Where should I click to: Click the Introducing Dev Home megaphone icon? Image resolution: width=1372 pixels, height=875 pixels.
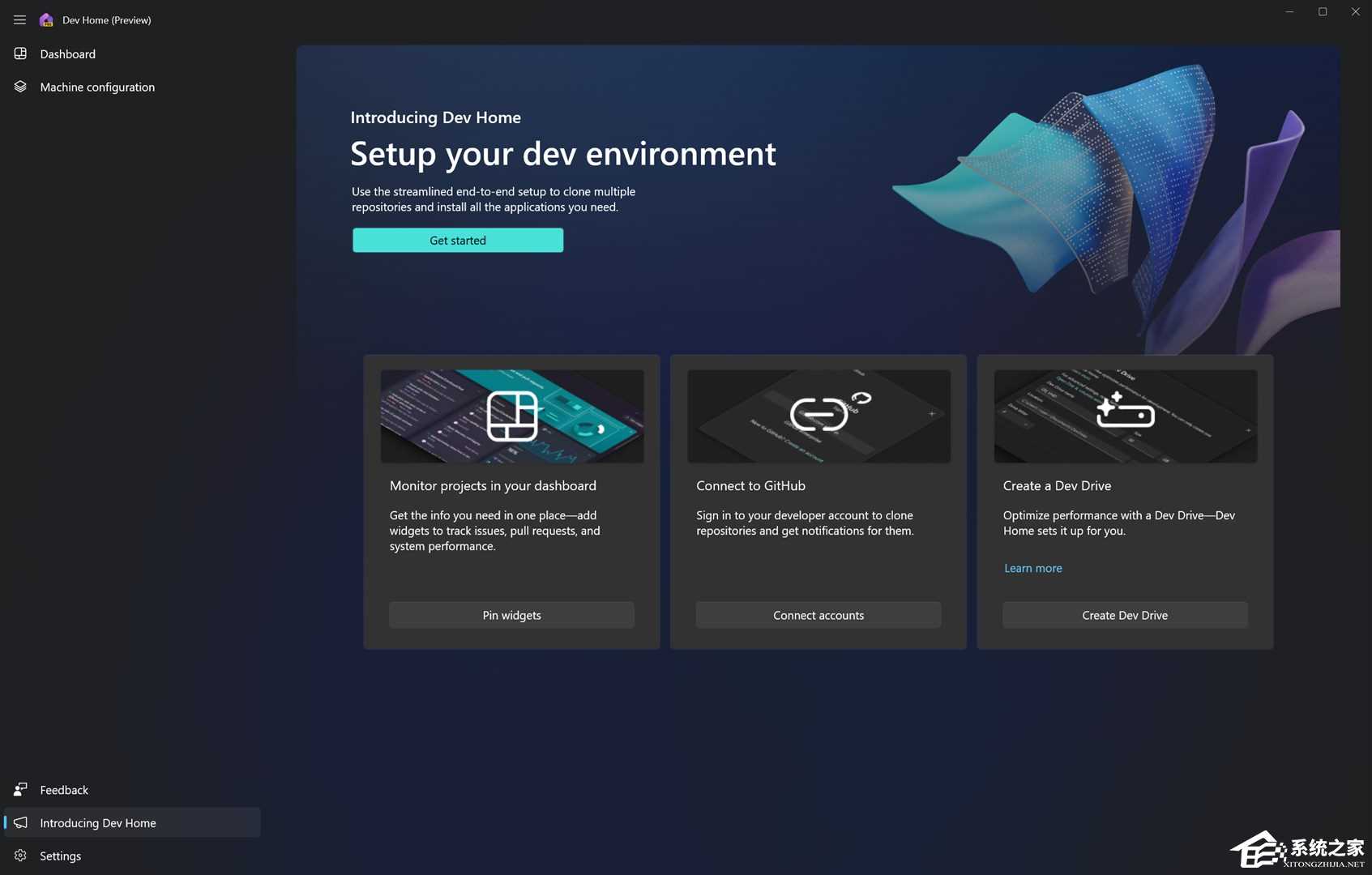(21, 822)
